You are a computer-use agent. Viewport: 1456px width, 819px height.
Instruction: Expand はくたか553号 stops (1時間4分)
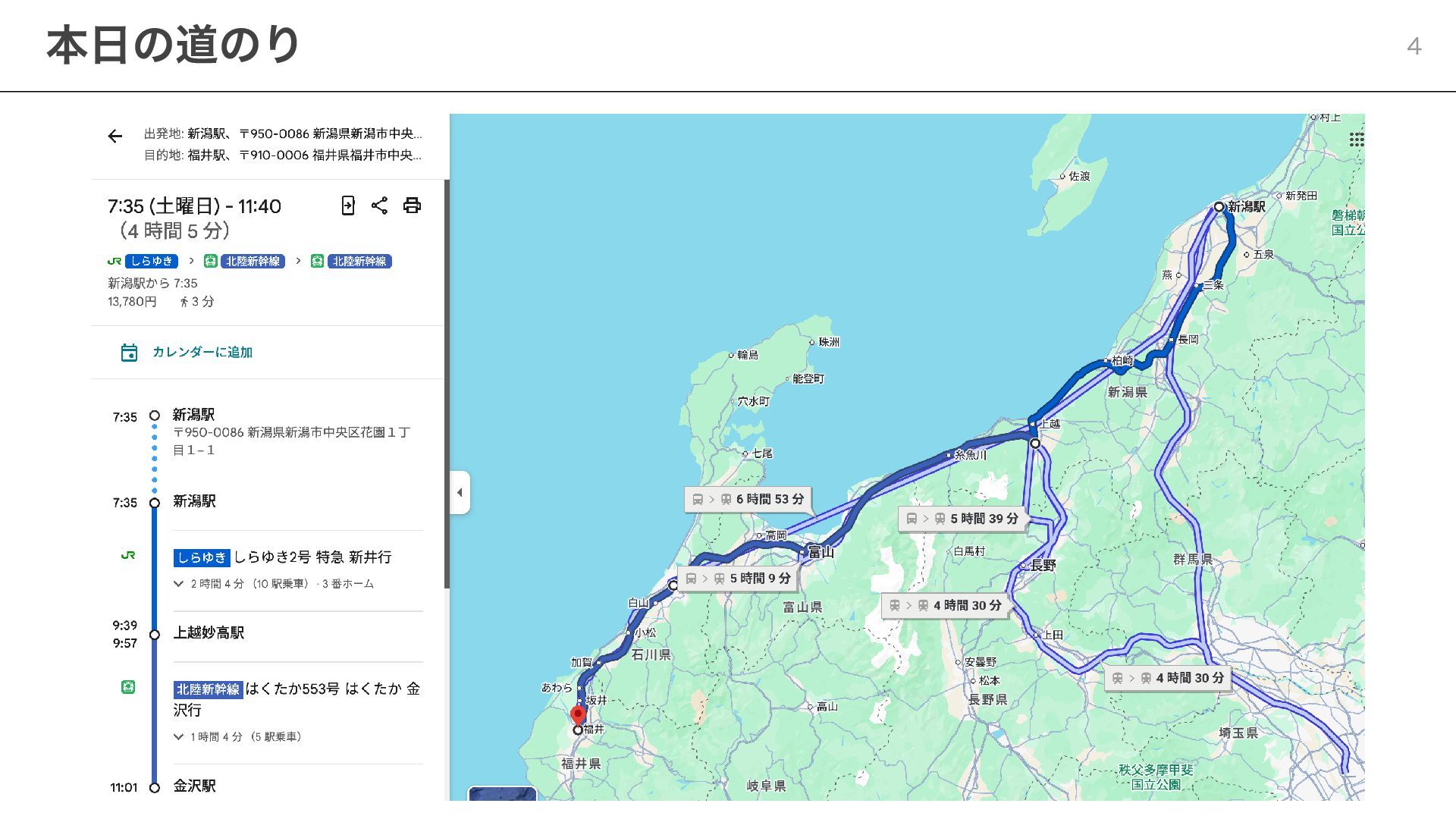(x=179, y=737)
